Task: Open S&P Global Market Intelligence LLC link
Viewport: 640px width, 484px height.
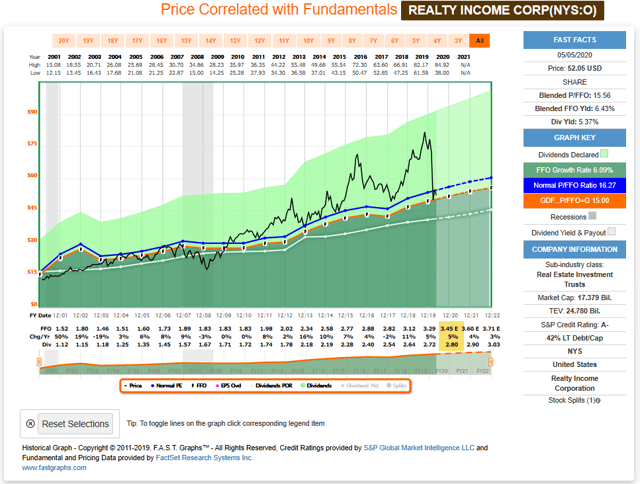Action: tap(419, 448)
